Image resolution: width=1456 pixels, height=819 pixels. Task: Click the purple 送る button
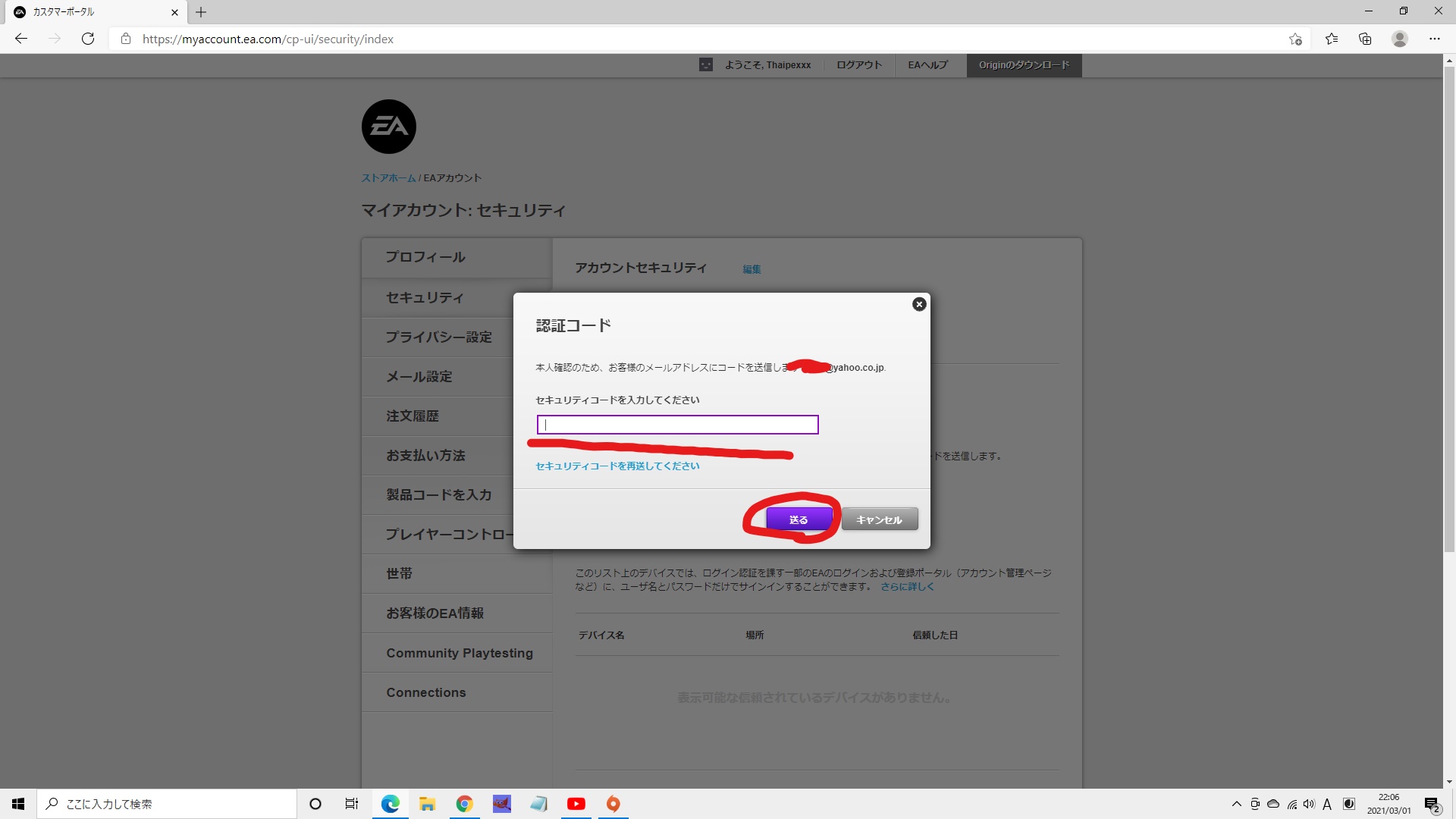click(x=799, y=519)
